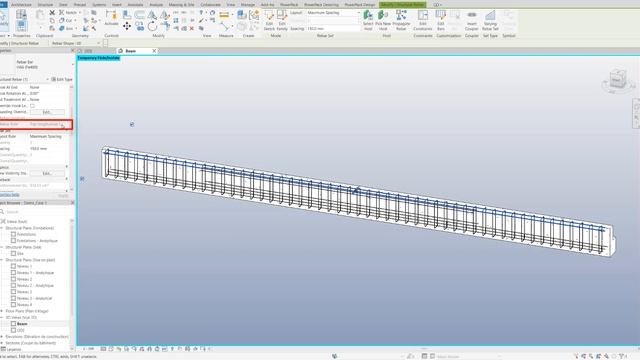Click the ribbon Spacing value field
This screenshot has height=360, width=640.
click(x=333, y=29)
